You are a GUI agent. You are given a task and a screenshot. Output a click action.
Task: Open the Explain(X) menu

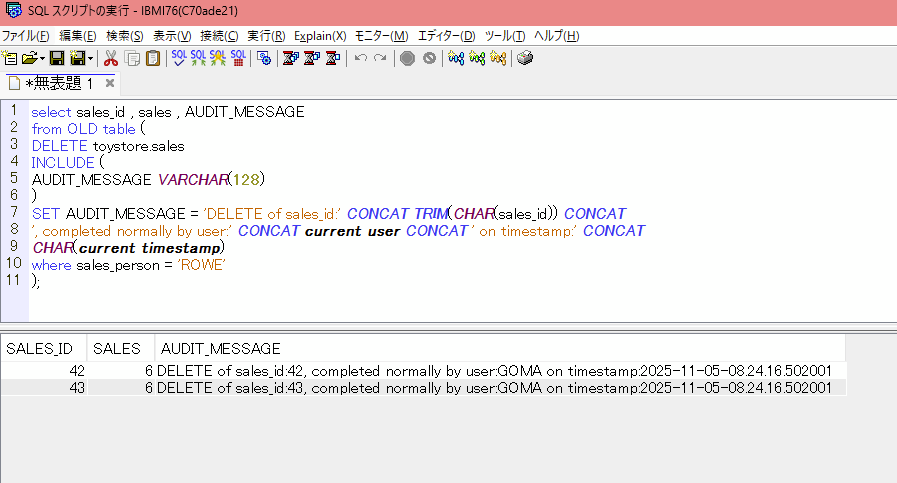(x=320, y=36)
